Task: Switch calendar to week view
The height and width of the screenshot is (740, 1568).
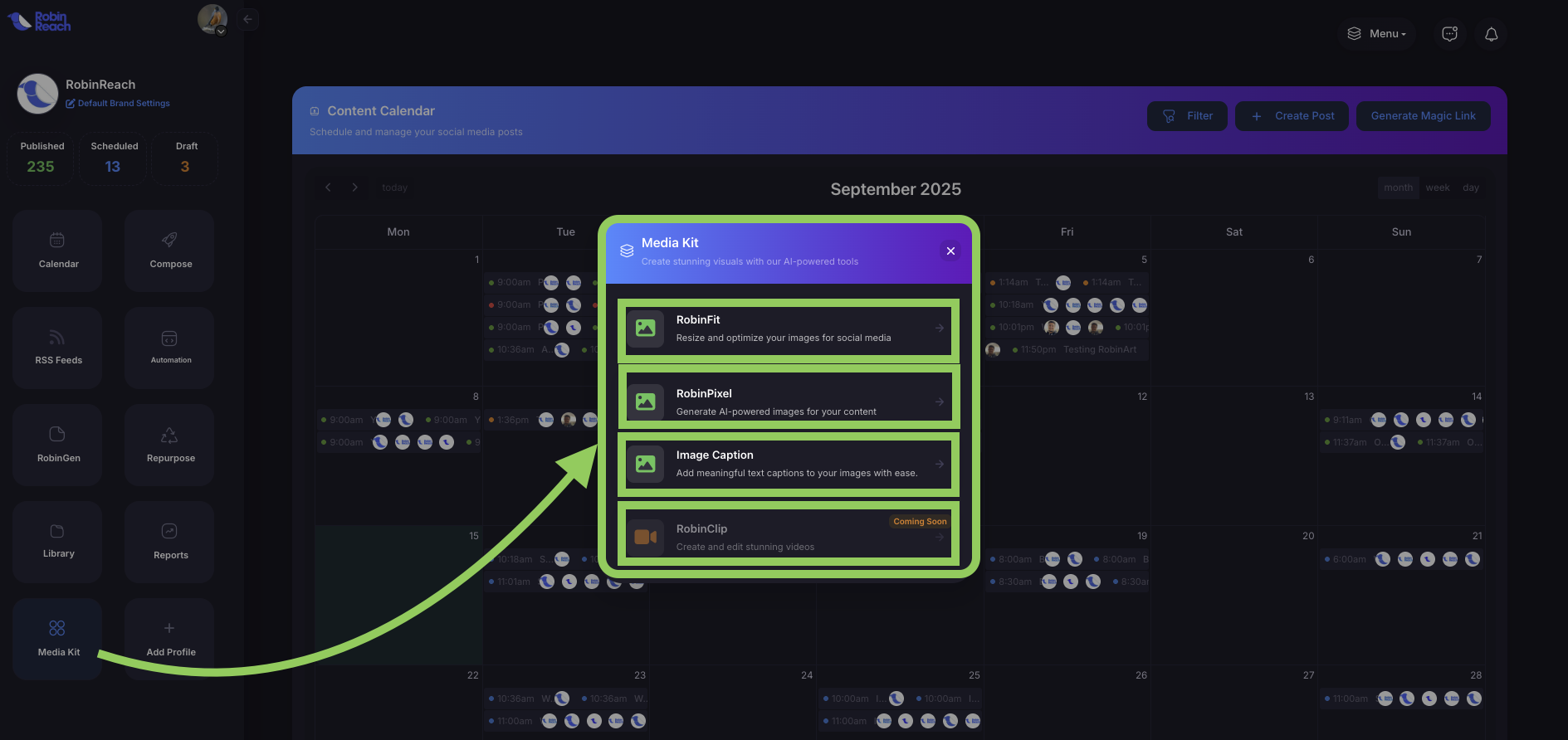Action: point(1438,187)
